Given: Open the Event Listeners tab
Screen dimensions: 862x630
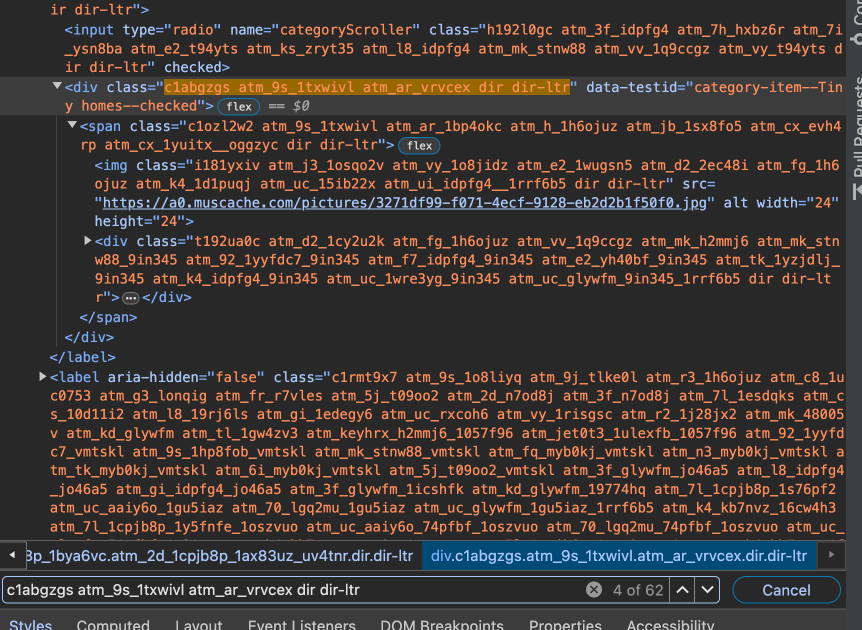Looking at the screenshot, I should tap(301, 625).
